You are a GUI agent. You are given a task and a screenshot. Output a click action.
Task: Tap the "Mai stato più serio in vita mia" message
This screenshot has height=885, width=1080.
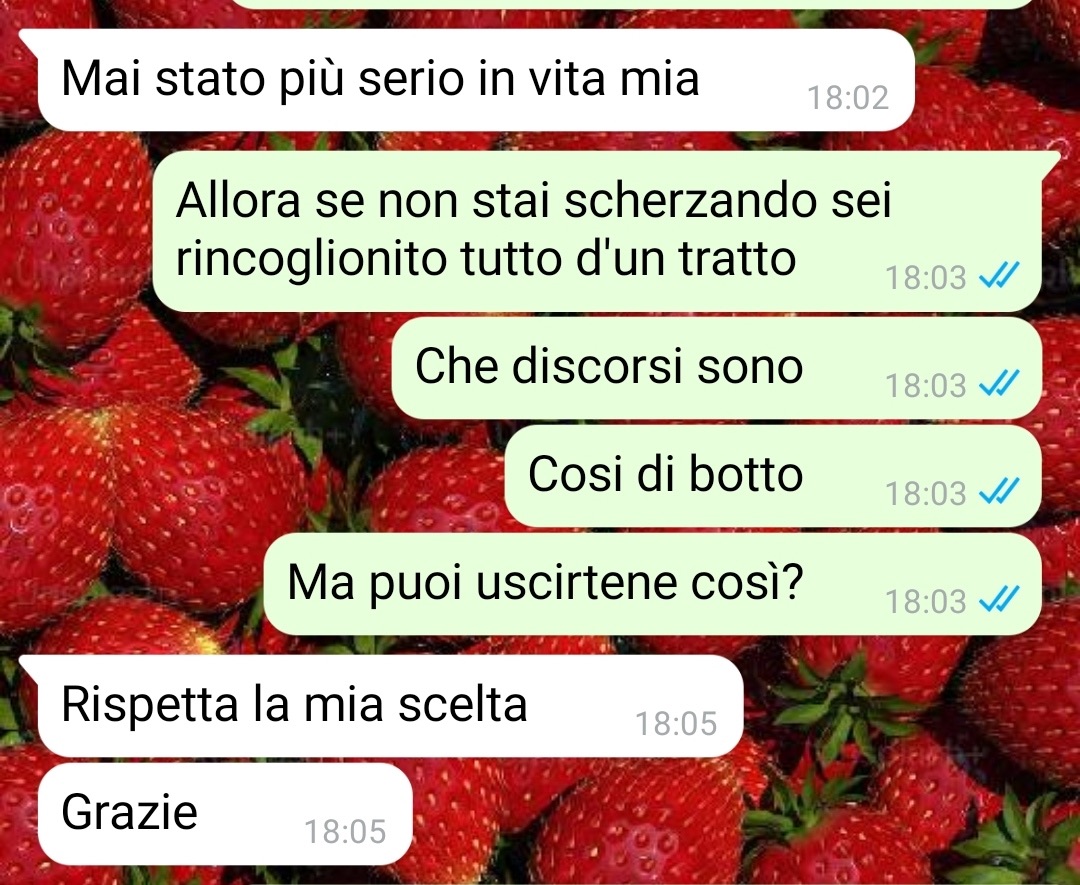[x=476, y=79]
